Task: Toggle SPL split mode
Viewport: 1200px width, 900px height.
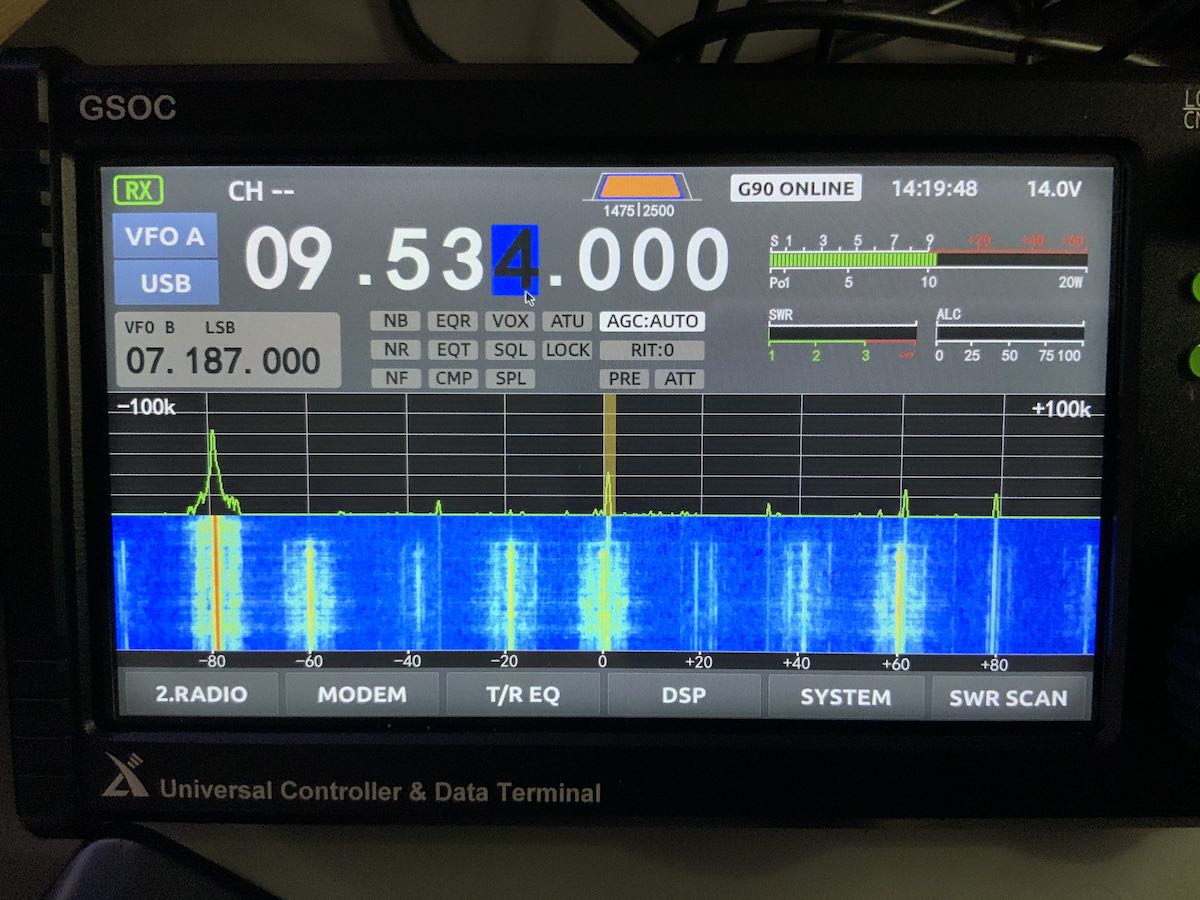Action: 510,379
